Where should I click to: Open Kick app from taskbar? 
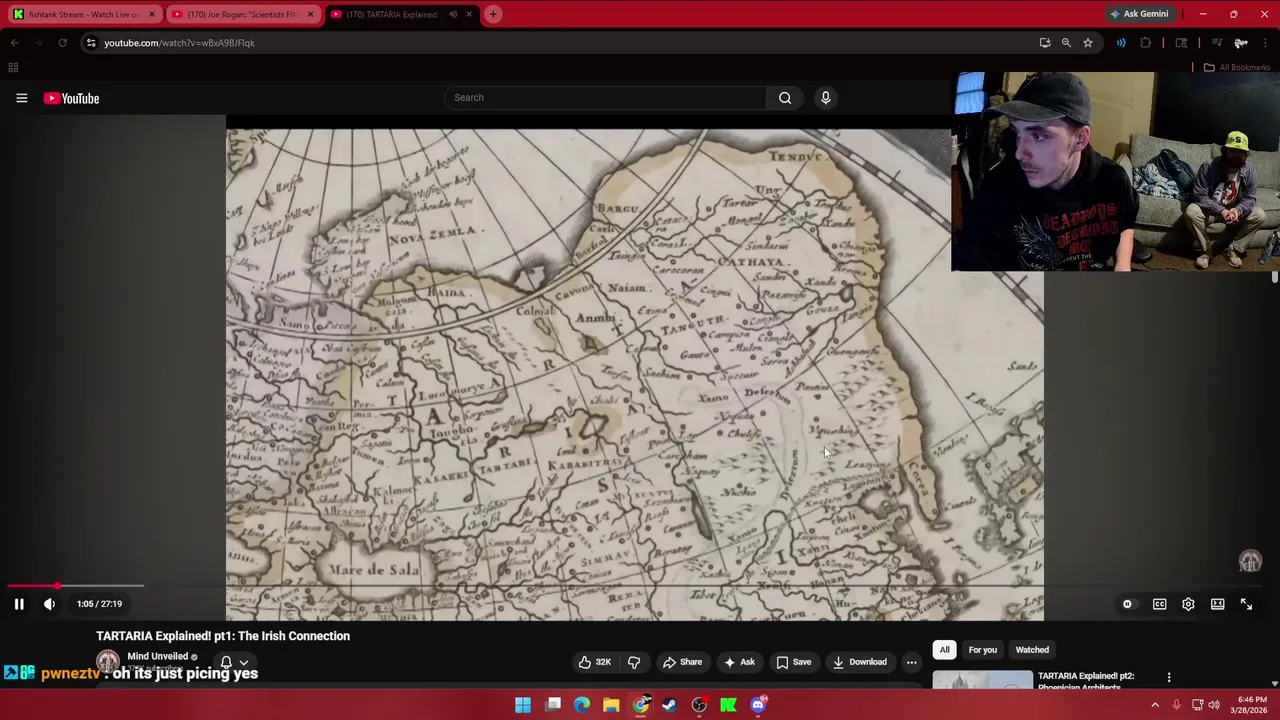pyautogui.click(x=729, y=705)
